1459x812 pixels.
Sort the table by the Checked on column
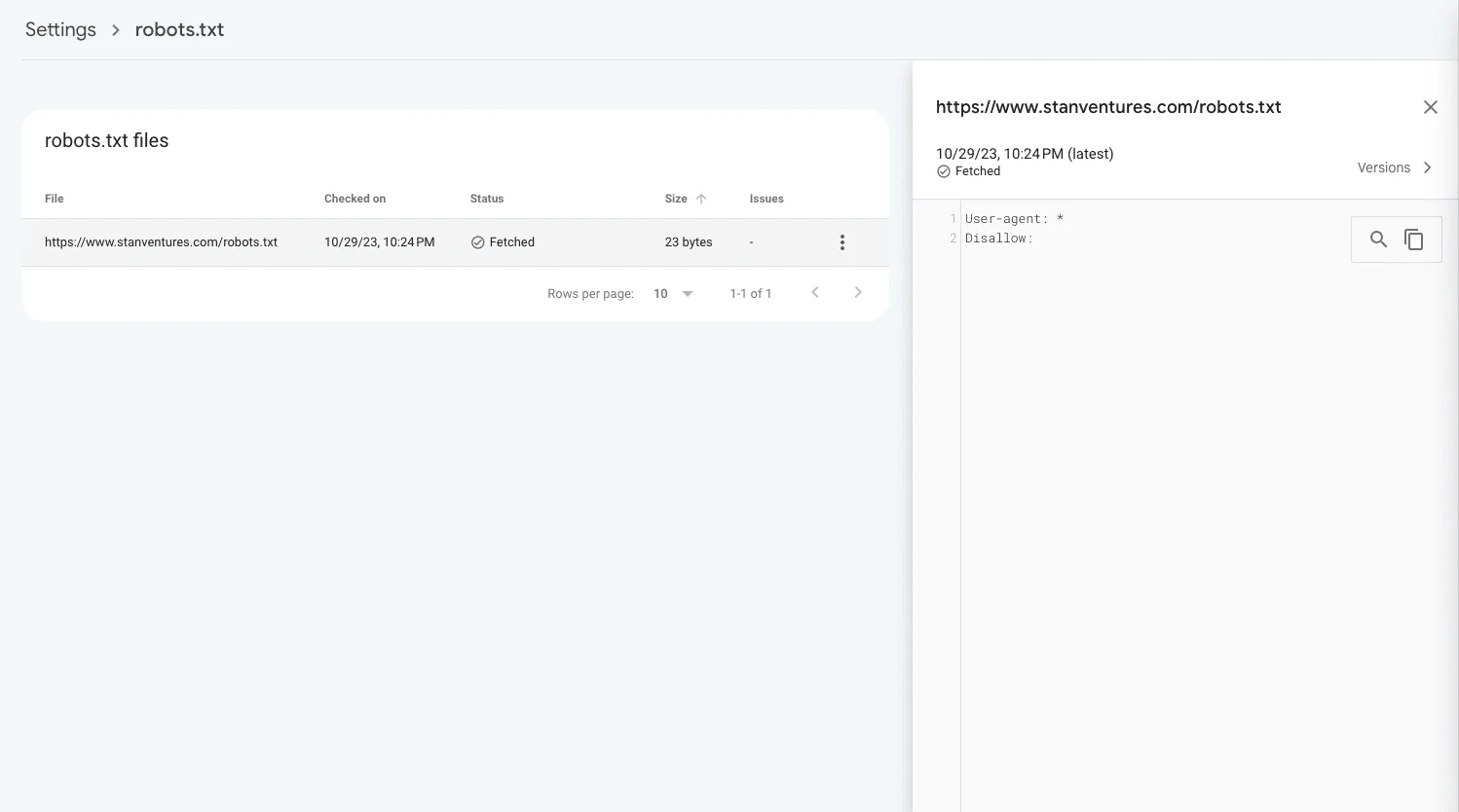coord(355,198)
